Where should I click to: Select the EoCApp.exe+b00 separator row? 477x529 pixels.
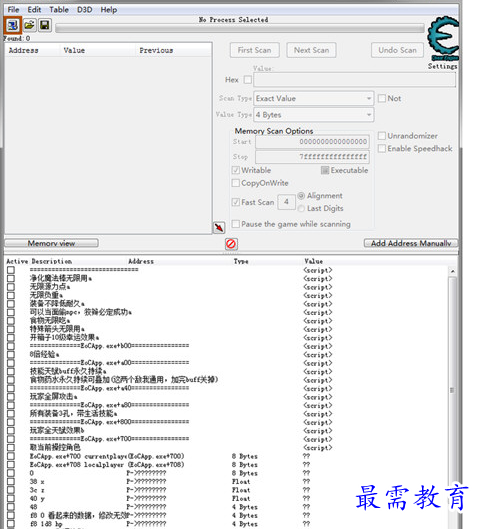(226, 346)
